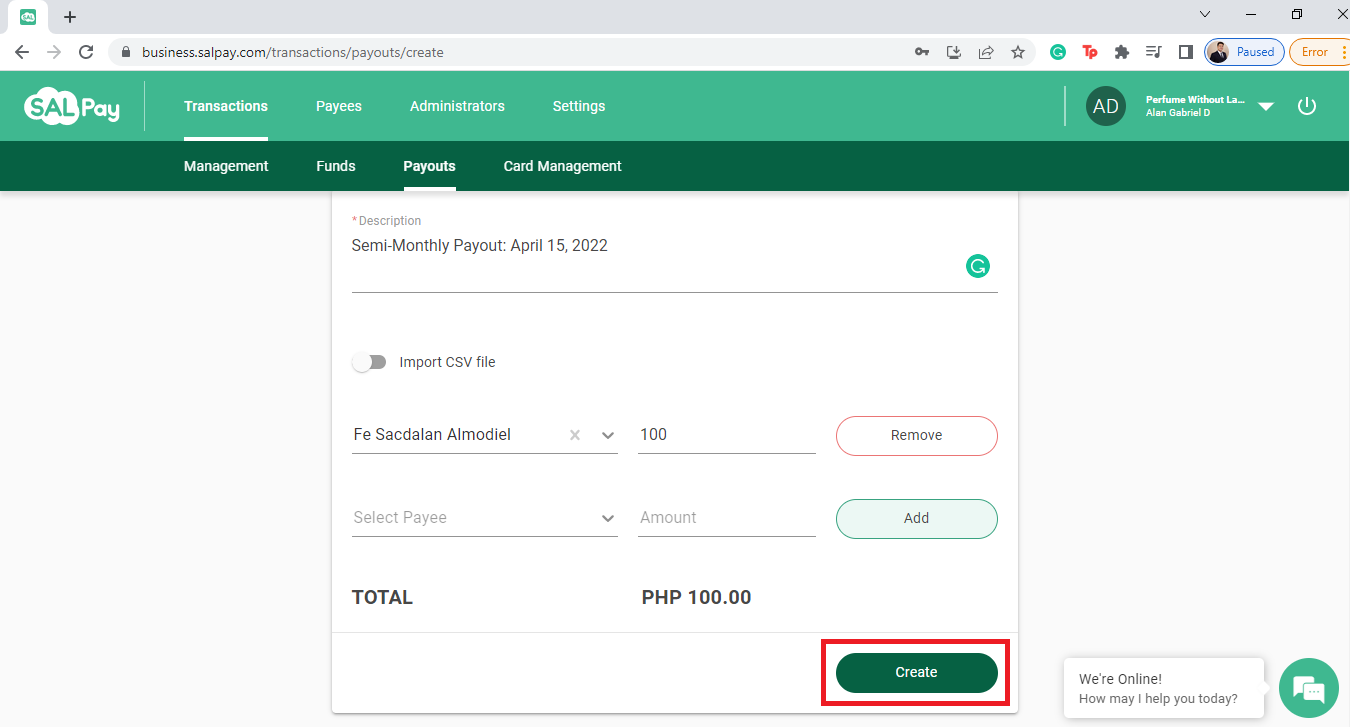This screenshot has width=1350, height=727.
Task: Select the SALPay browser tab
Action: click(28, 17)
